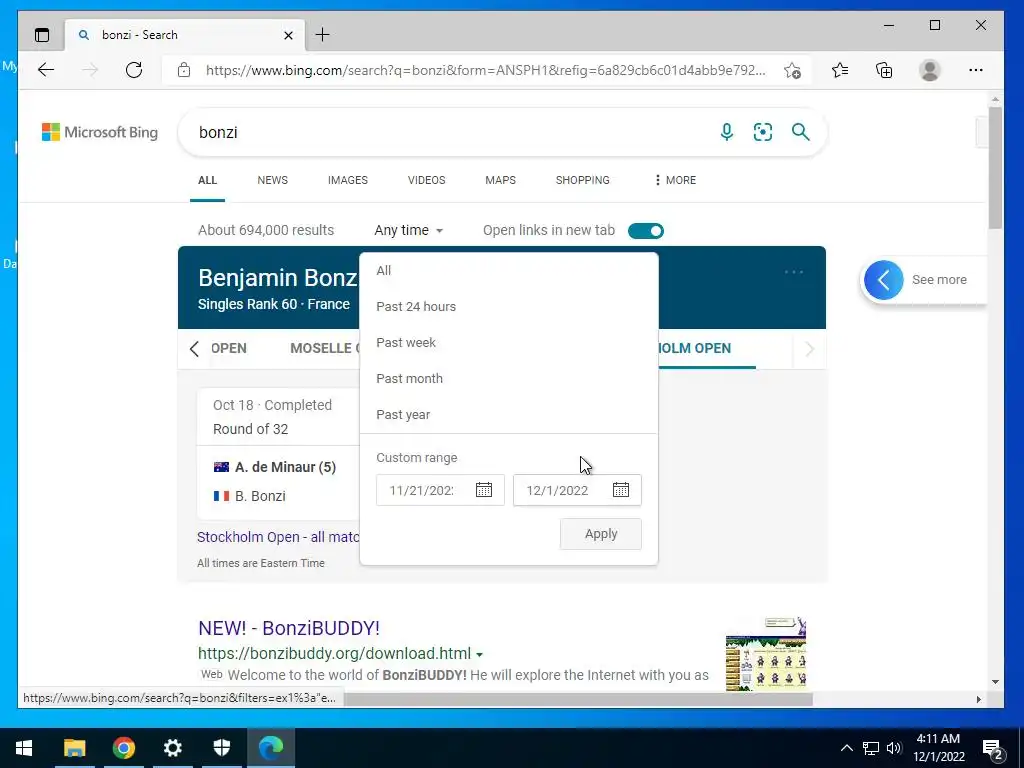Open the bonzibuddy.org/download.html URL link

click(334, 654)
